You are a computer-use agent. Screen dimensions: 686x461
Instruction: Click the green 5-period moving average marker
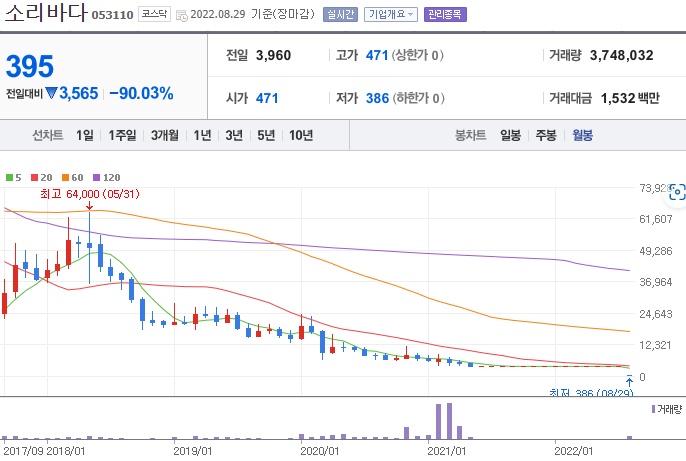coord(9,178)
